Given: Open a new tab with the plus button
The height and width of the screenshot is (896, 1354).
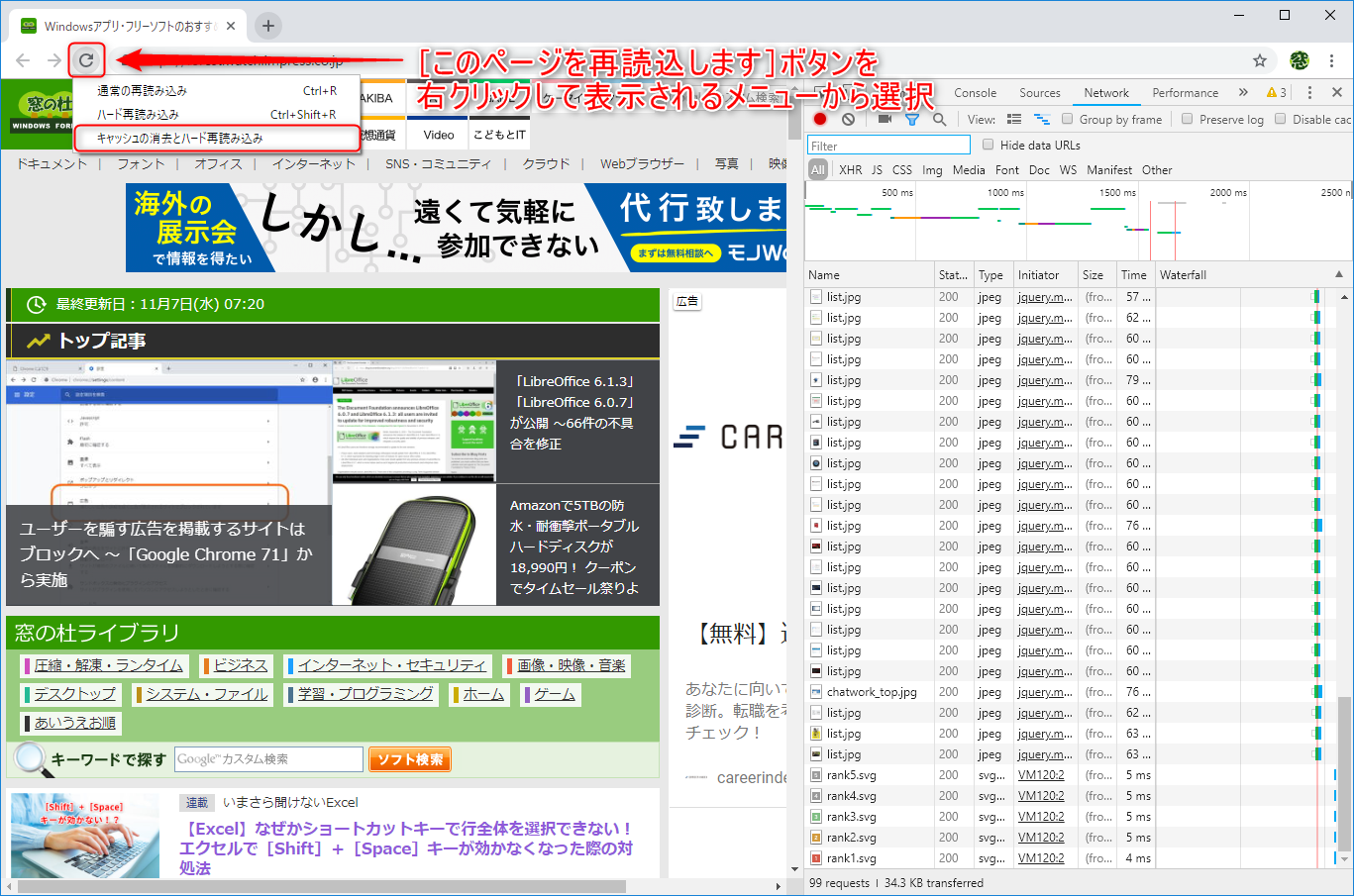Looking at the screenshot, I should coord(268,26).
